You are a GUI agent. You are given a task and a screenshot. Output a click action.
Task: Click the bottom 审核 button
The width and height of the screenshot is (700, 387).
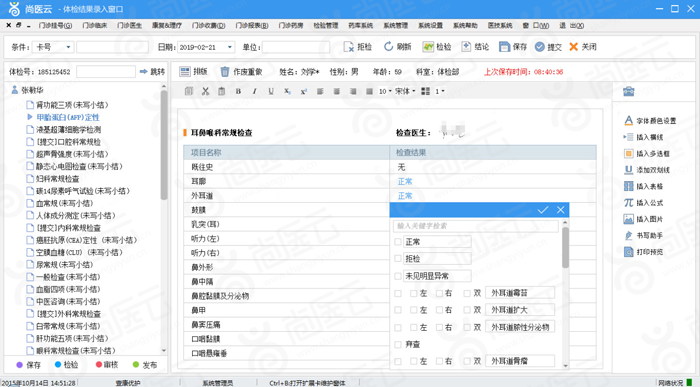click(107, 365)
